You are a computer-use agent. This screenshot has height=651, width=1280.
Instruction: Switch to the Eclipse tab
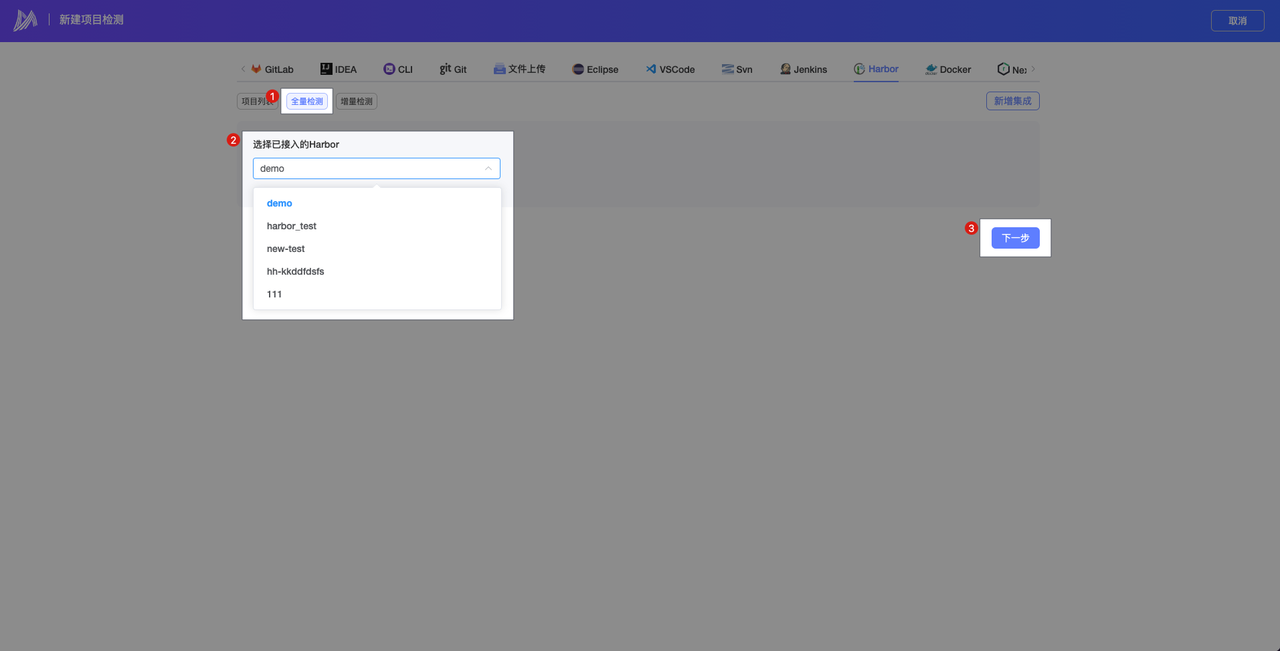(595, 69)
